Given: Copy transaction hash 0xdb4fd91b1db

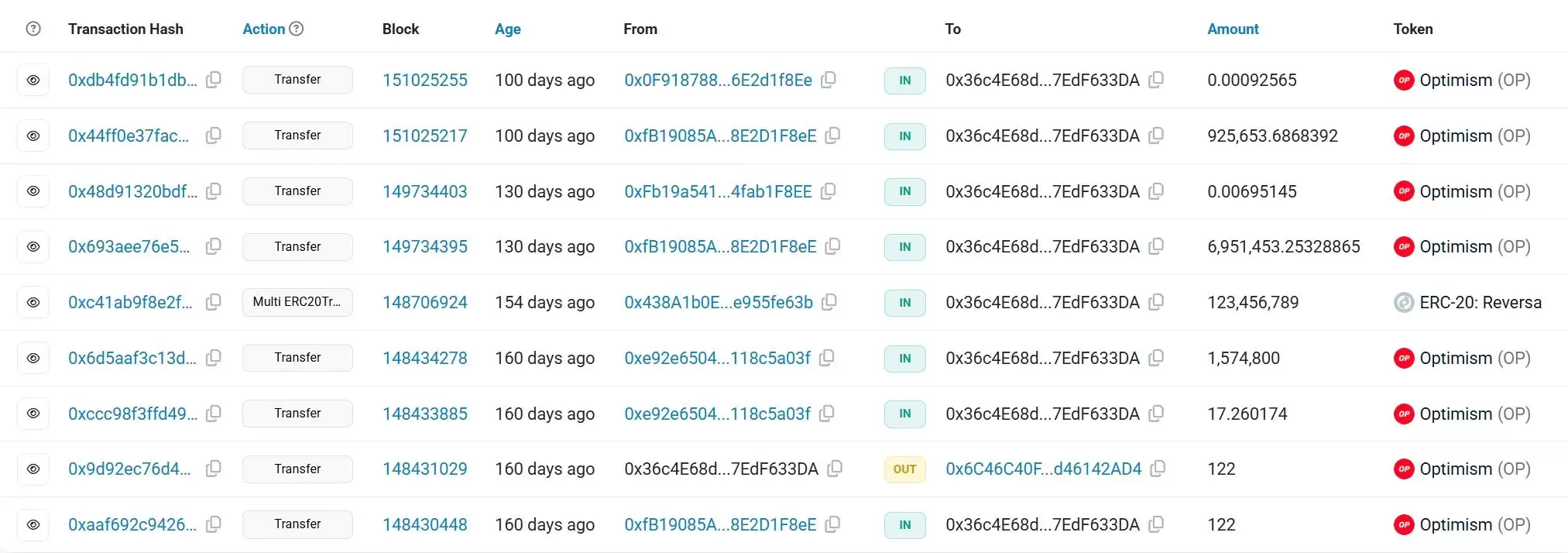Looking at the screenshot, I should tap(214, 80).
